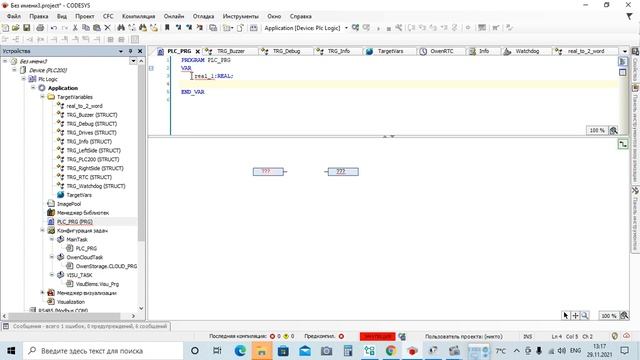Save the project with the floppy icon

click(x=27, y=28)
